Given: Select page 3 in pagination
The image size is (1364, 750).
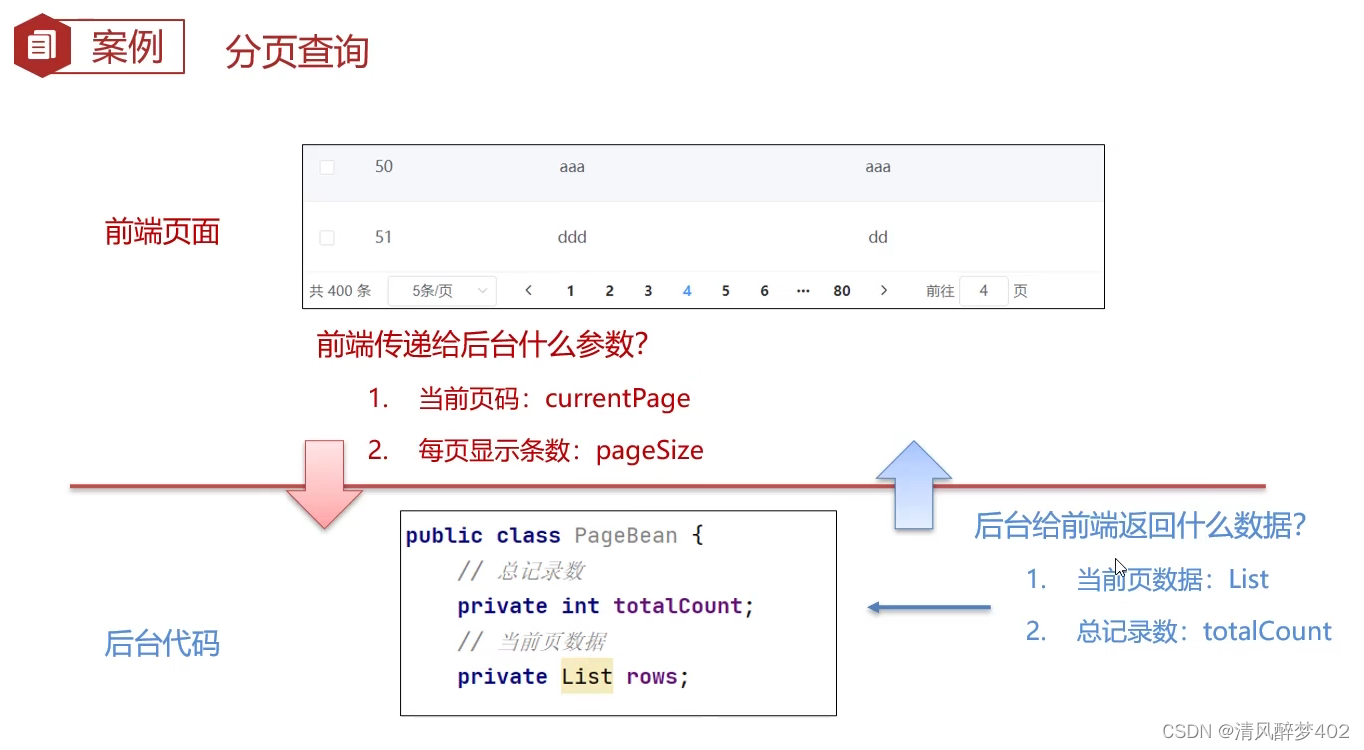Looking at the screenshot, I should pyautogui.click(x=648, y=291).
